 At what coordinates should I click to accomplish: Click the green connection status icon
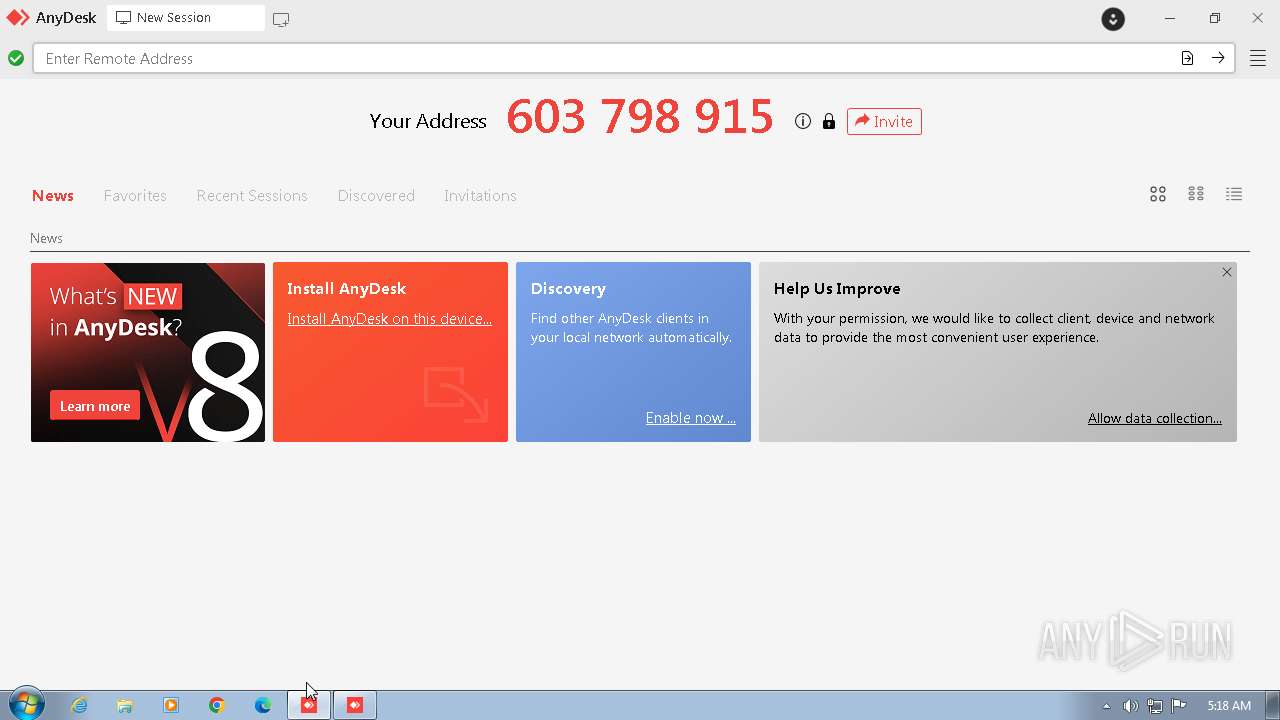(x=16, y=58)
